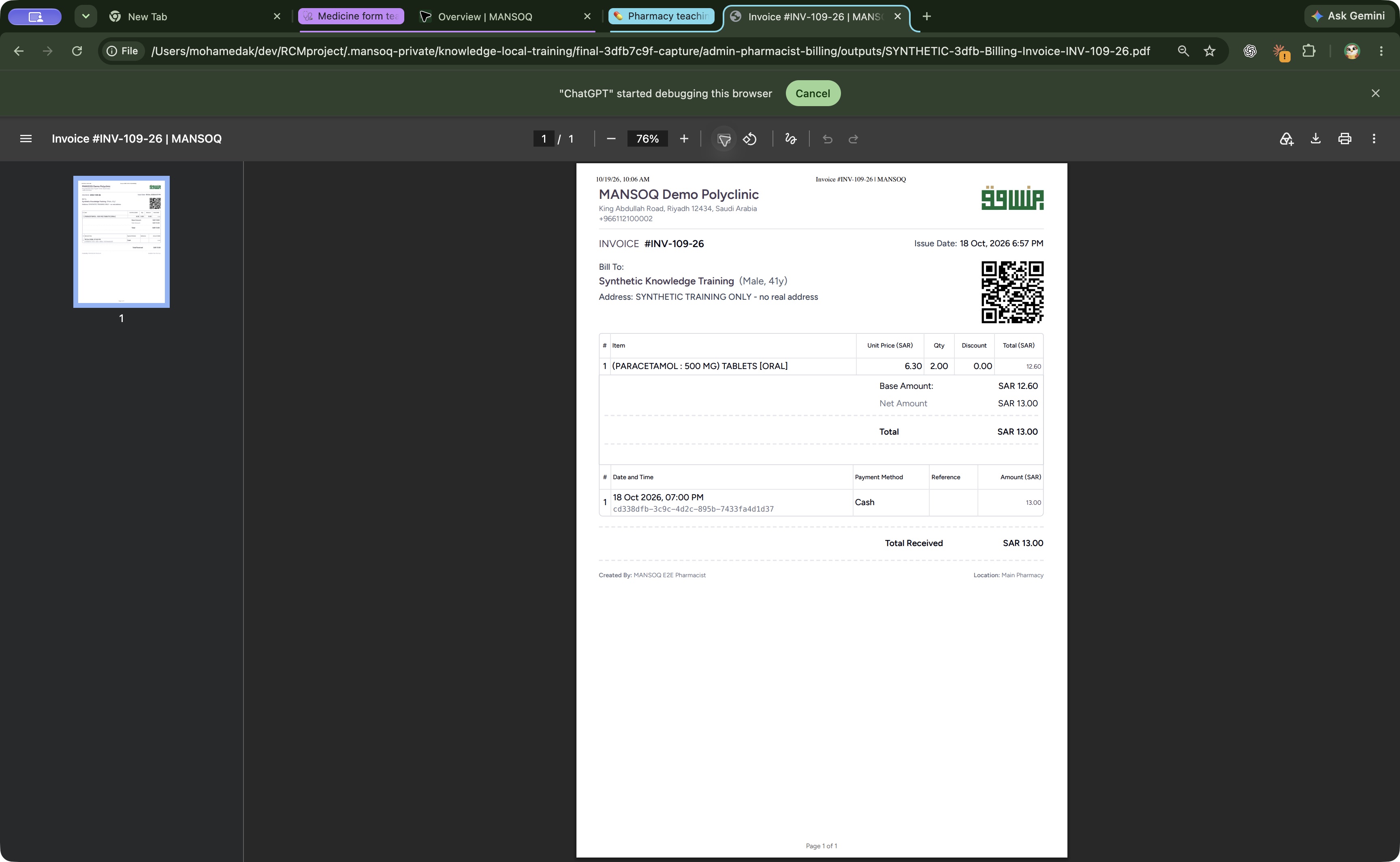1400x862 pixels.
Task: Switch to Medicine form tab group
Action: [x=351, y=16]
